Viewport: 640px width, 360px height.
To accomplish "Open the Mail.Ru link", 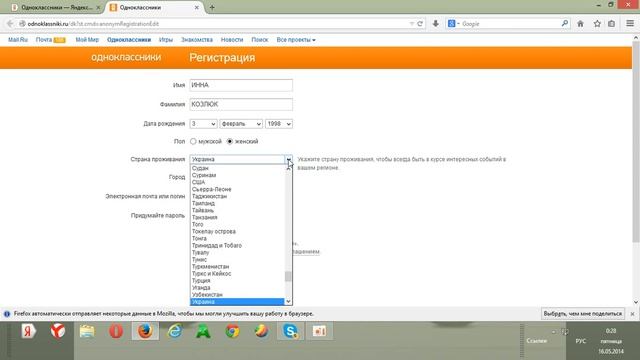I will pos(18,40).
